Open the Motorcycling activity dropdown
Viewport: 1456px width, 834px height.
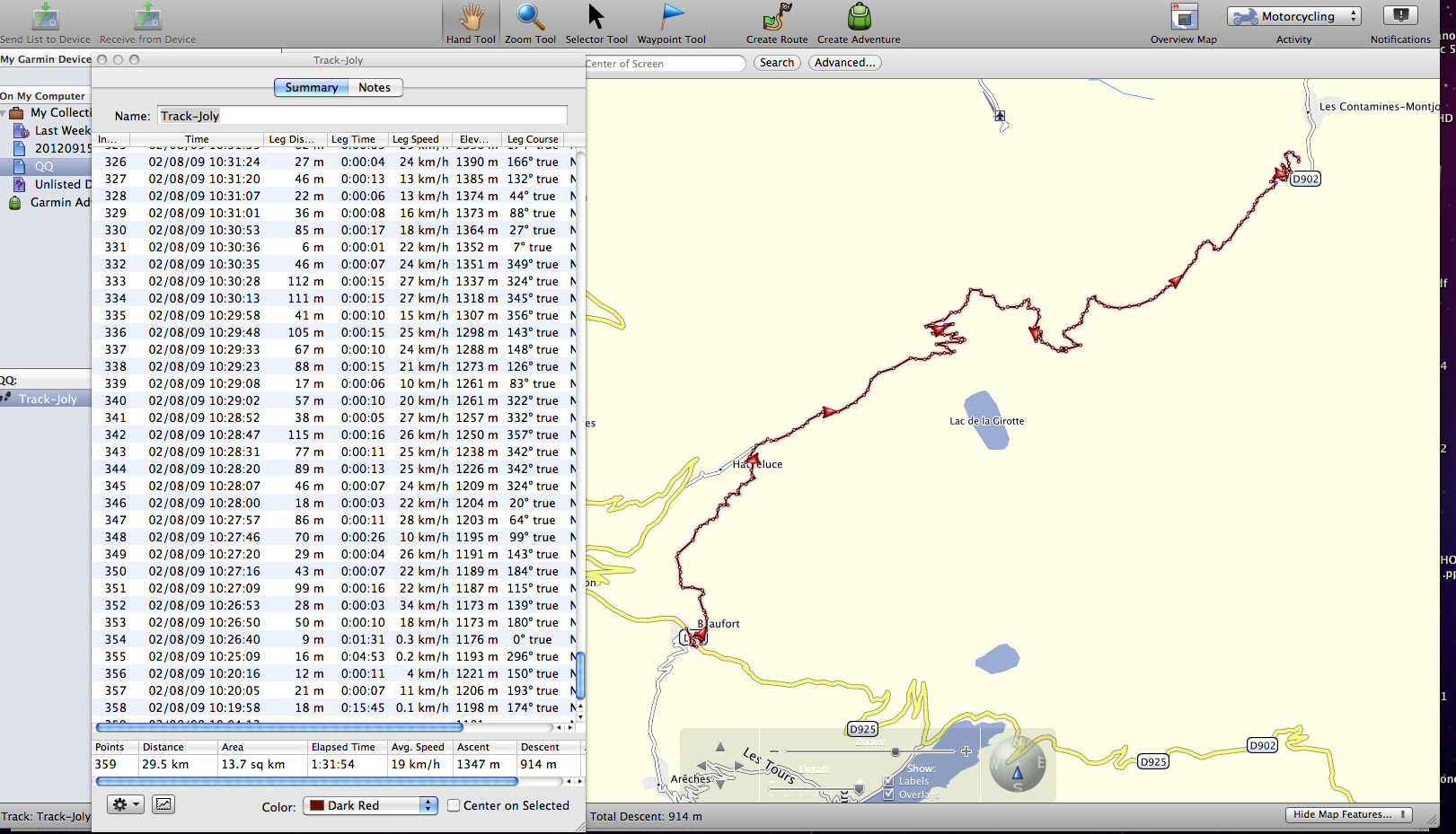coord(1294,16)
